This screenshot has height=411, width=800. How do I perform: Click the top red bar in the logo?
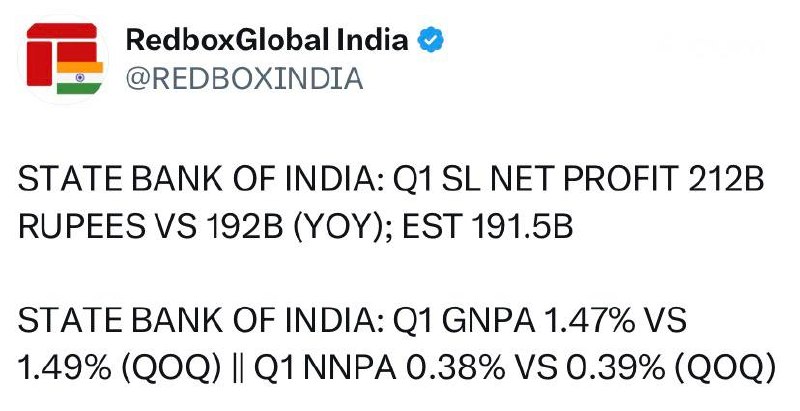[62, 31]
